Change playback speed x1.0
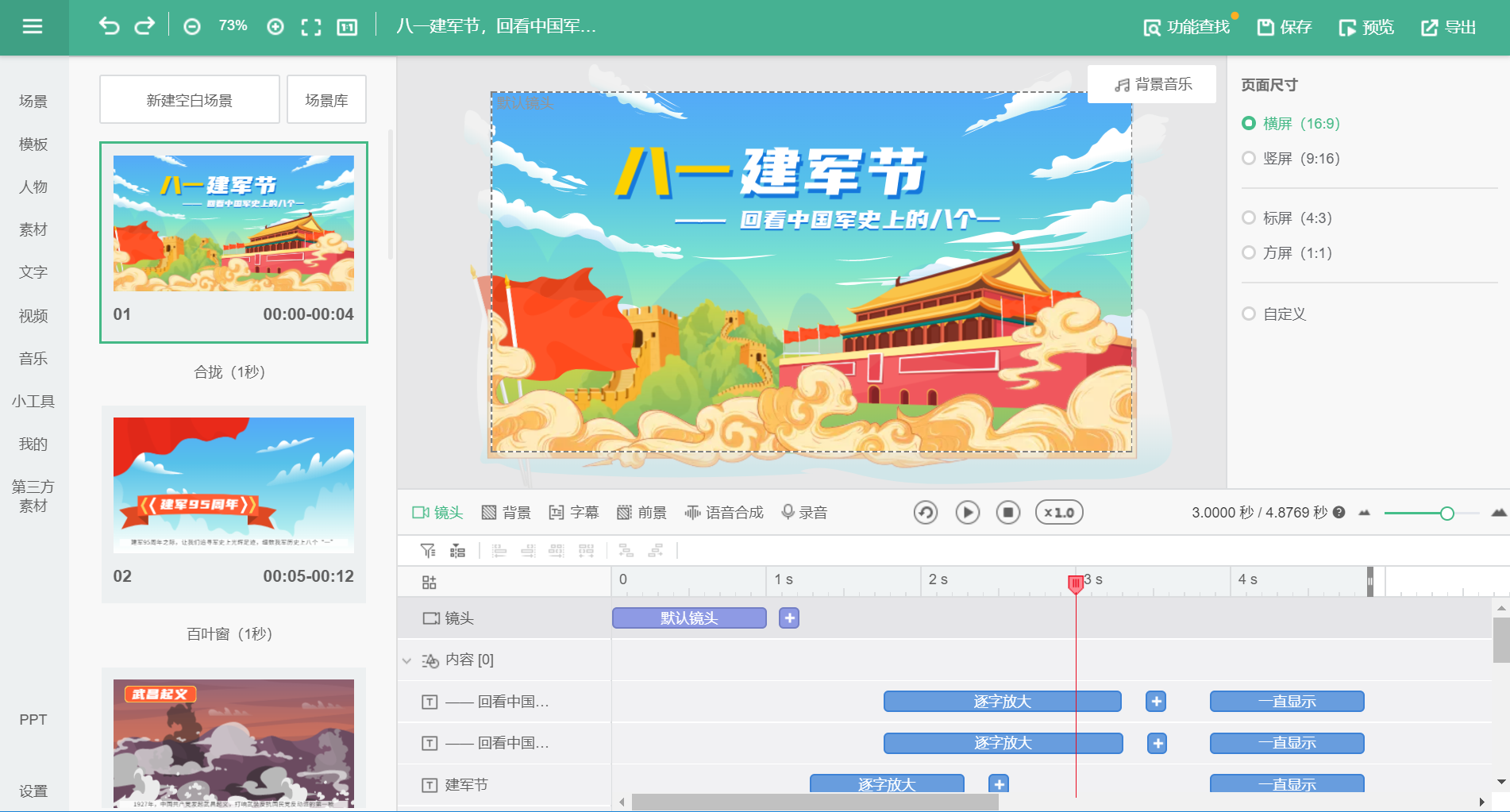The height and width of the screenshot is (812, 1510). (1059, 513)
